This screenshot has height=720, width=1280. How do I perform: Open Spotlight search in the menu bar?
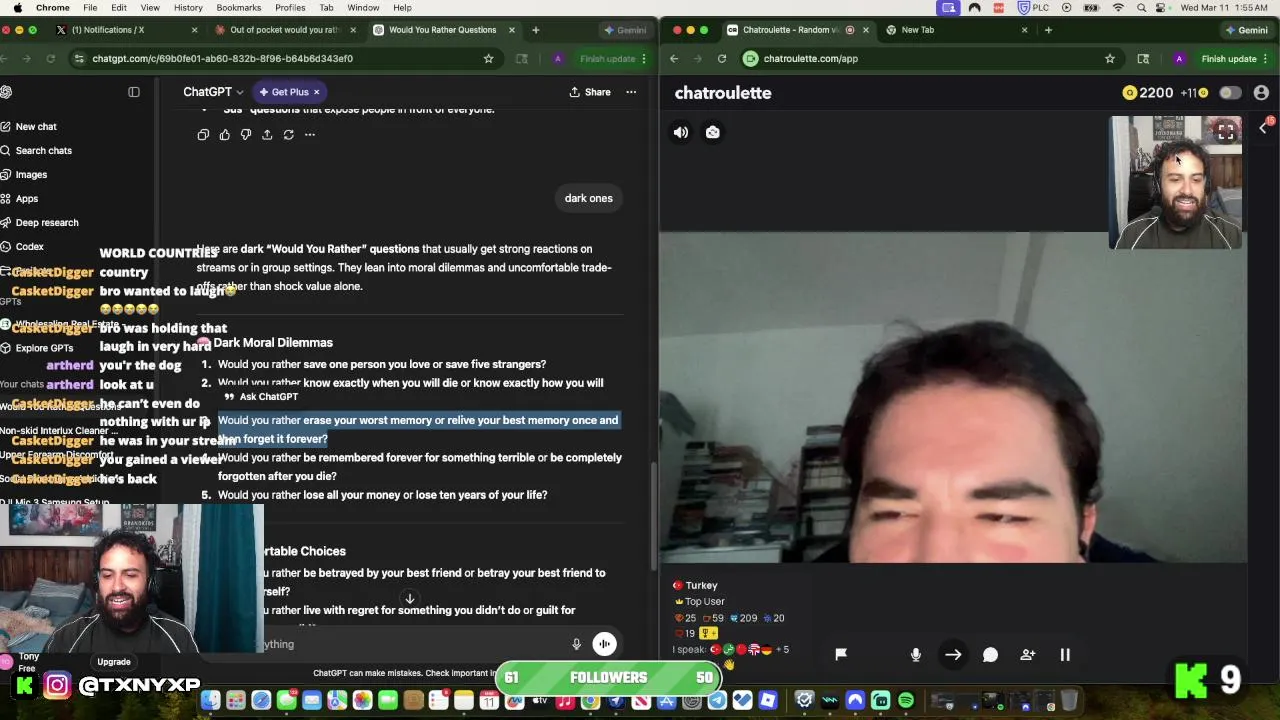point(1142,8)
